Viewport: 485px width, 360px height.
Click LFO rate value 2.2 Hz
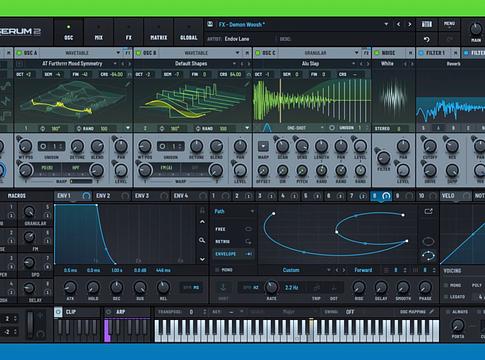291,287
